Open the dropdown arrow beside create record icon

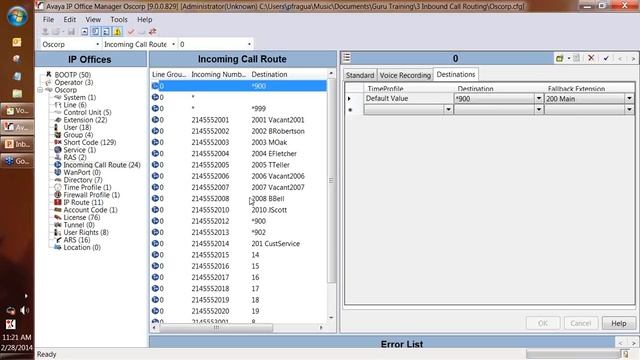click(x=569, y=58)
